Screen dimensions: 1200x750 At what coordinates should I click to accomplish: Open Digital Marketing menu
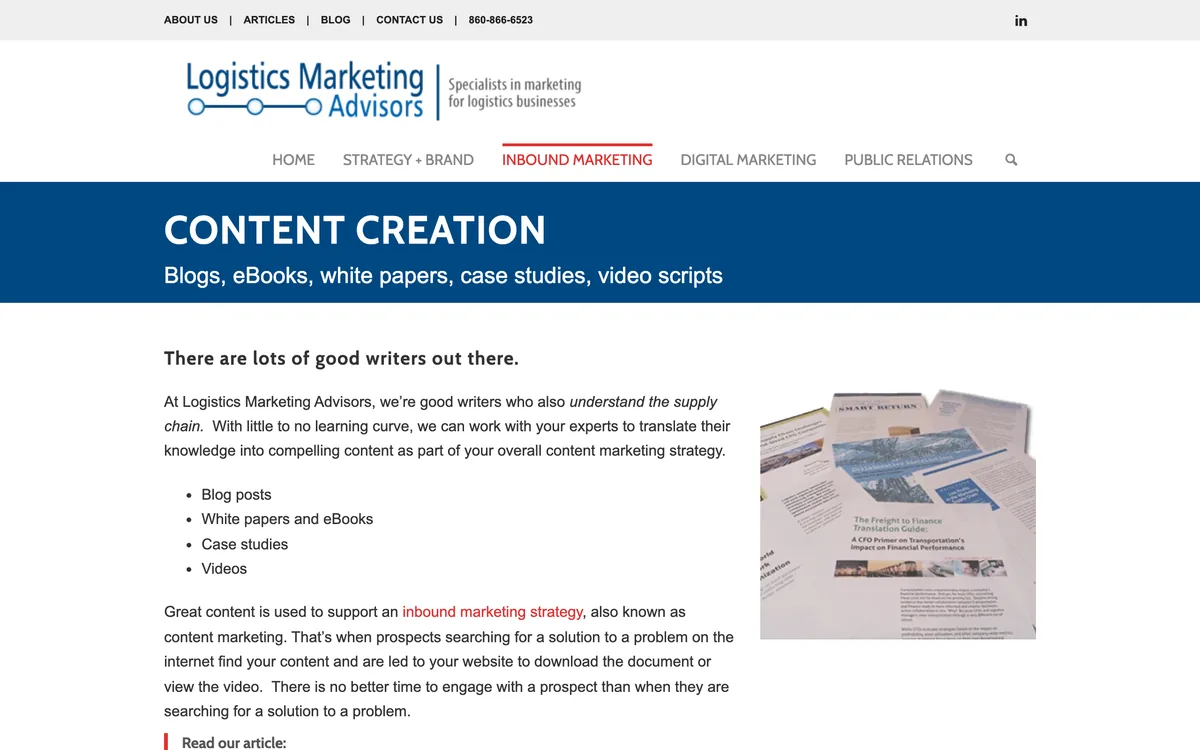point(748,160)
